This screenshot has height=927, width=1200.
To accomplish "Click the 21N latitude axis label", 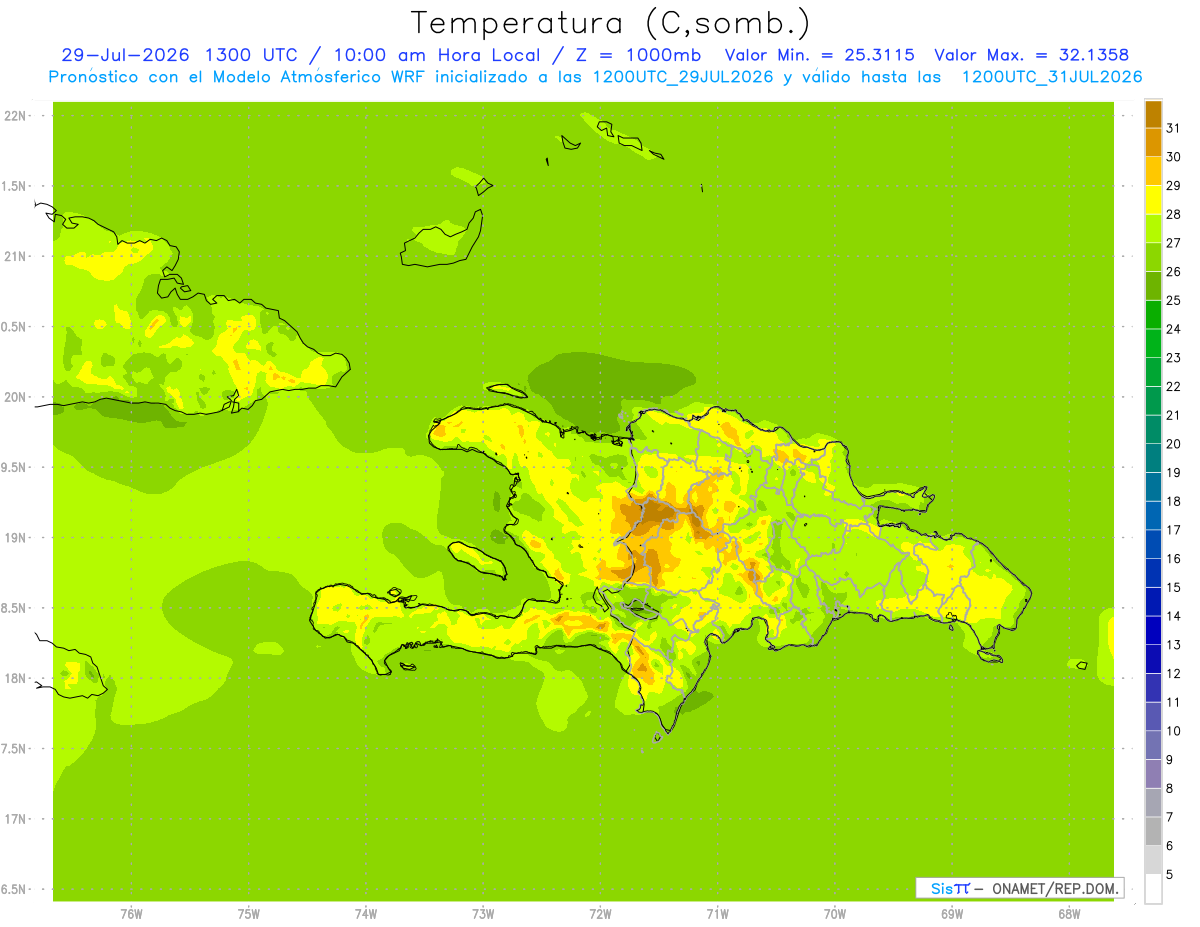I will 16,256.
